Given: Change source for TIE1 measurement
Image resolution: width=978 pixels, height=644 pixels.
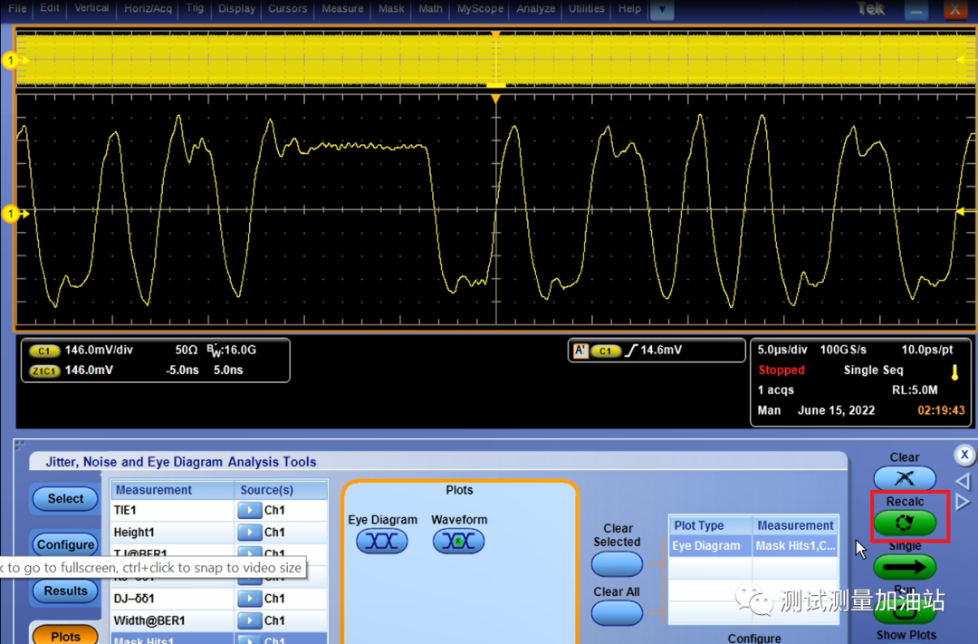Looking at the screenshot, I should [x=249, y=510].
